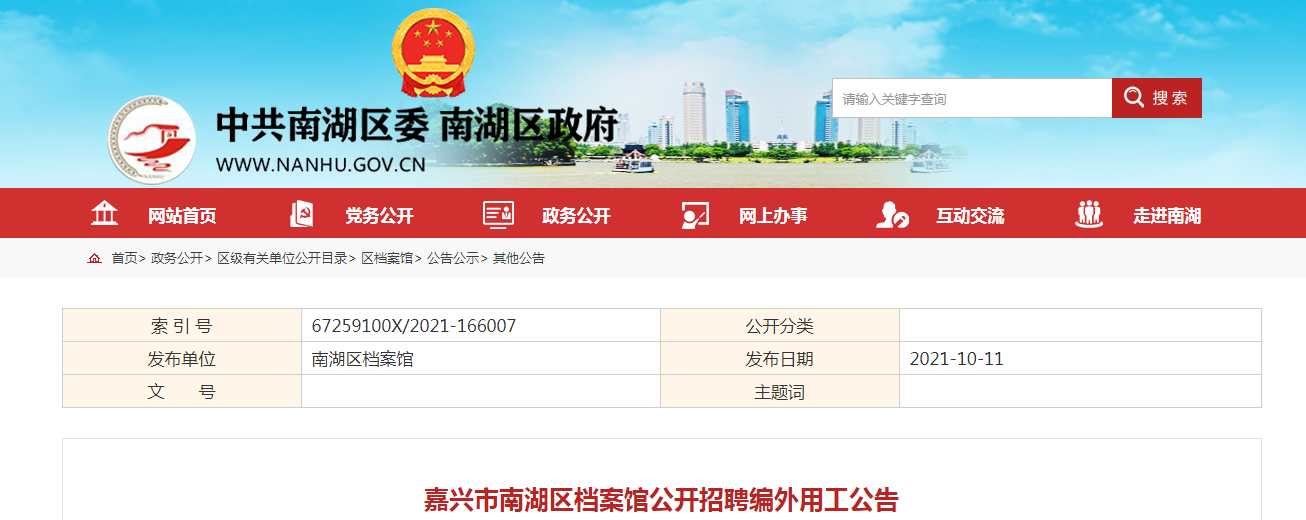This screenshot has height=520, width=1306.
Task: Click the 主题词 label cell
Action: click(780, 392)
